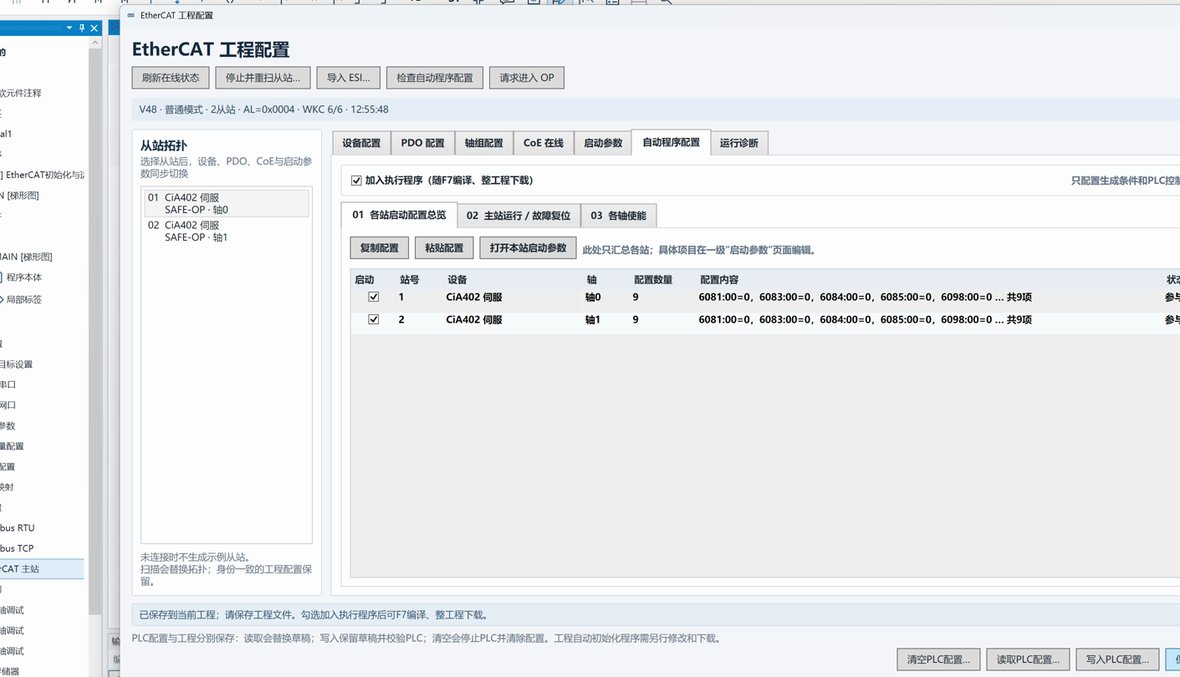Select slave 02 CiA402 伺服 轴1 in topology

pyautogui.click(x=227, y=231)
